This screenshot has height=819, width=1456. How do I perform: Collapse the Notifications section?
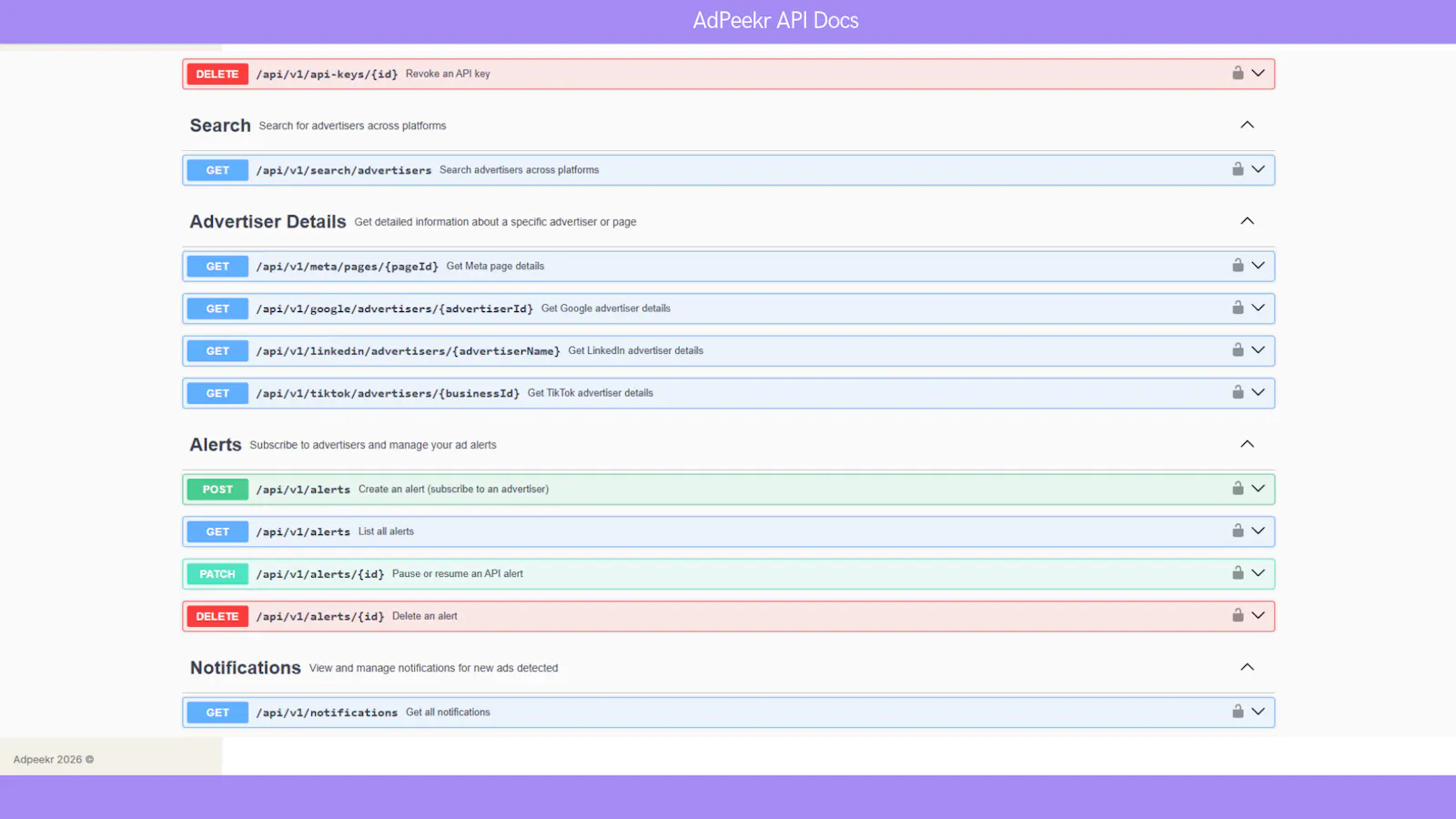[1248, 667]
